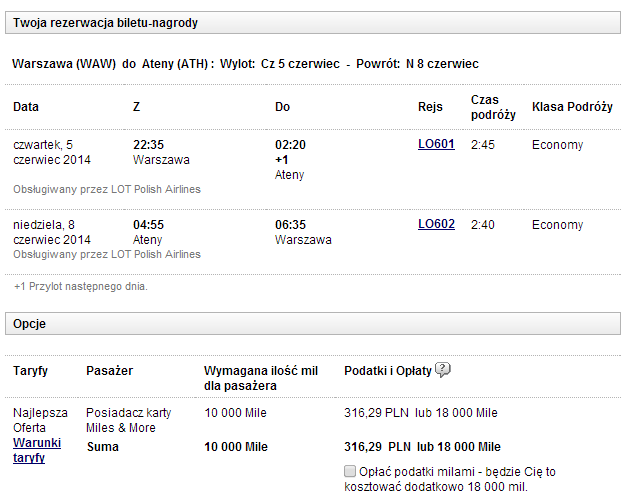Screen dimensions: 628x497
Task: Click the Data column header
Action: 26,107
